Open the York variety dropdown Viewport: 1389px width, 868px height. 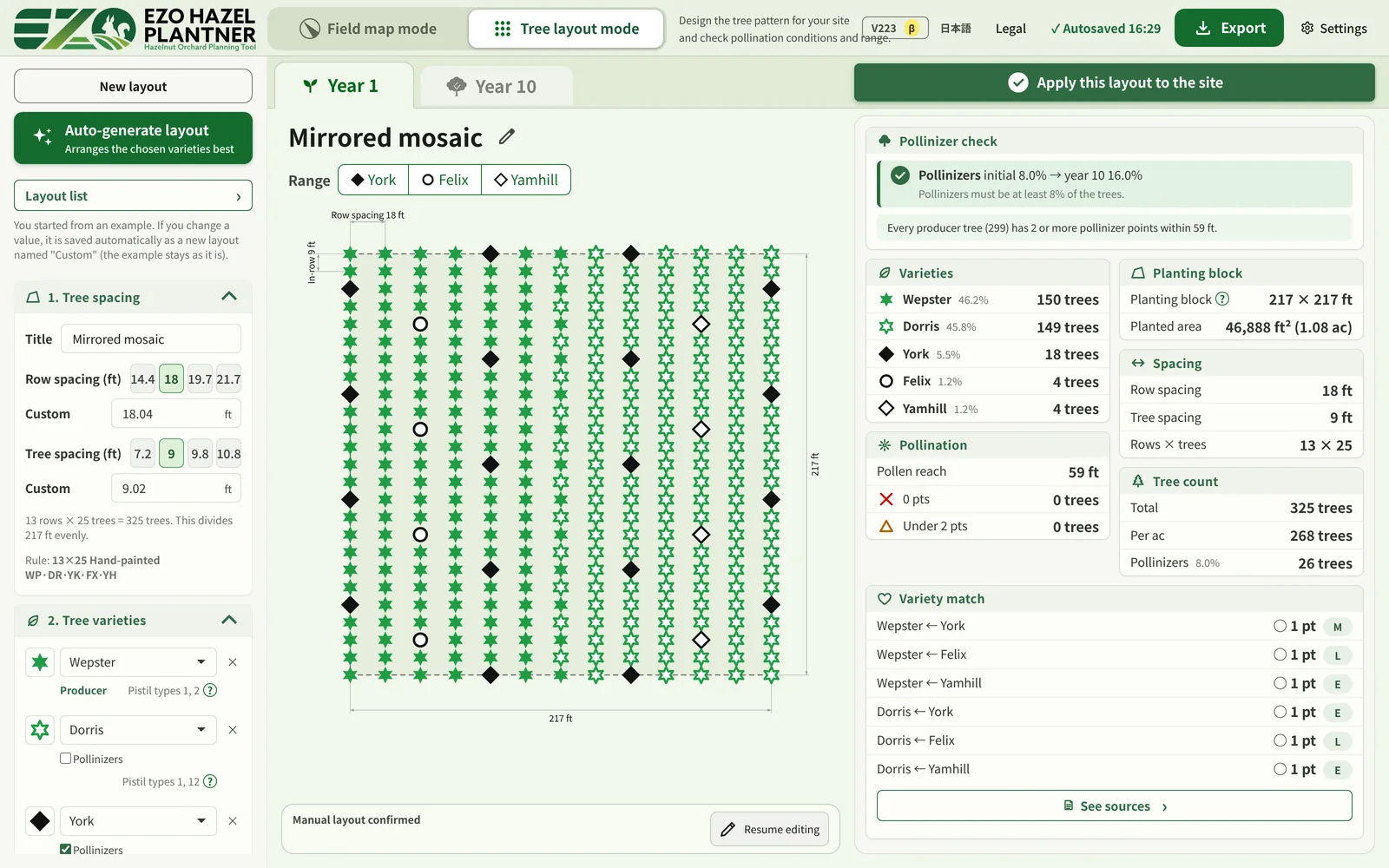[138, 821]
